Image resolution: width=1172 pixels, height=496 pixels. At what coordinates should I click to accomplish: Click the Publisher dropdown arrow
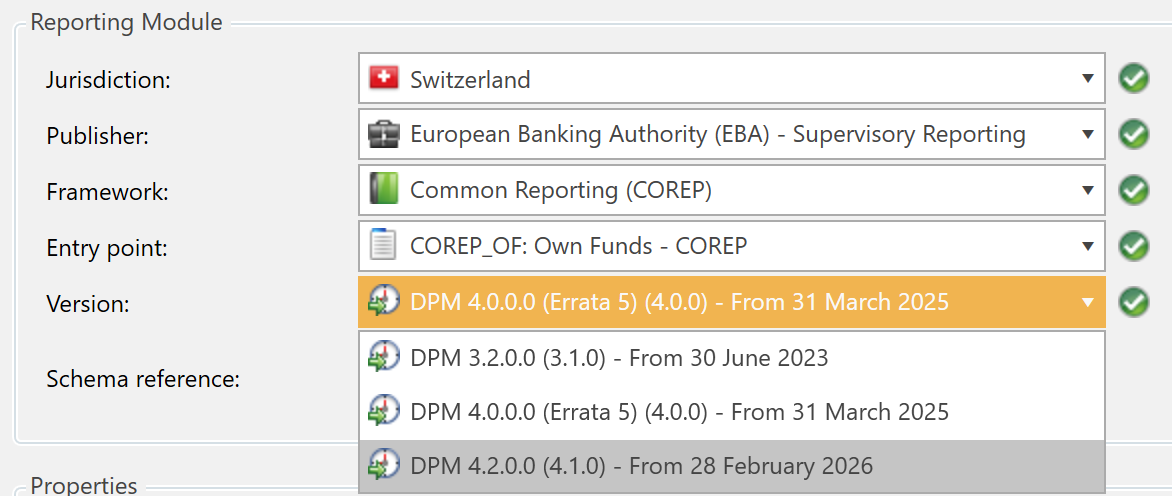(1088, 135)
